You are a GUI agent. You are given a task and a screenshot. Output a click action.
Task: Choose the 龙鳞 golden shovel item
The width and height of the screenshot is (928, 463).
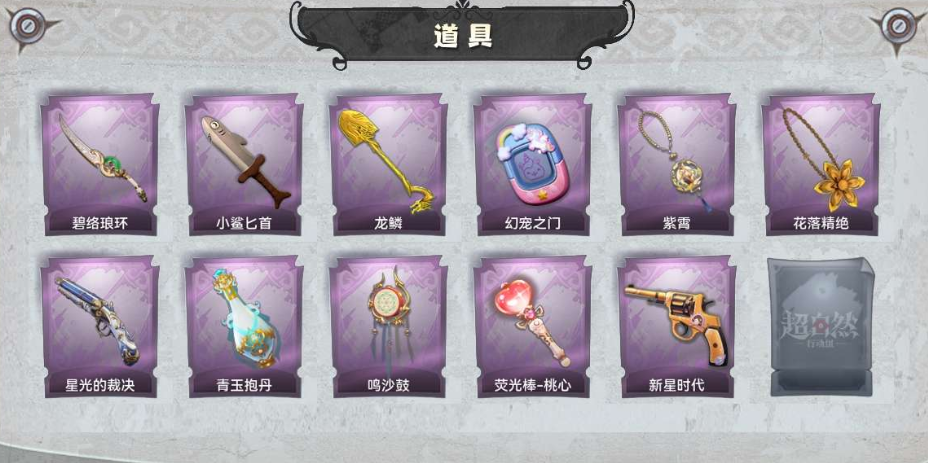[388, 165]
